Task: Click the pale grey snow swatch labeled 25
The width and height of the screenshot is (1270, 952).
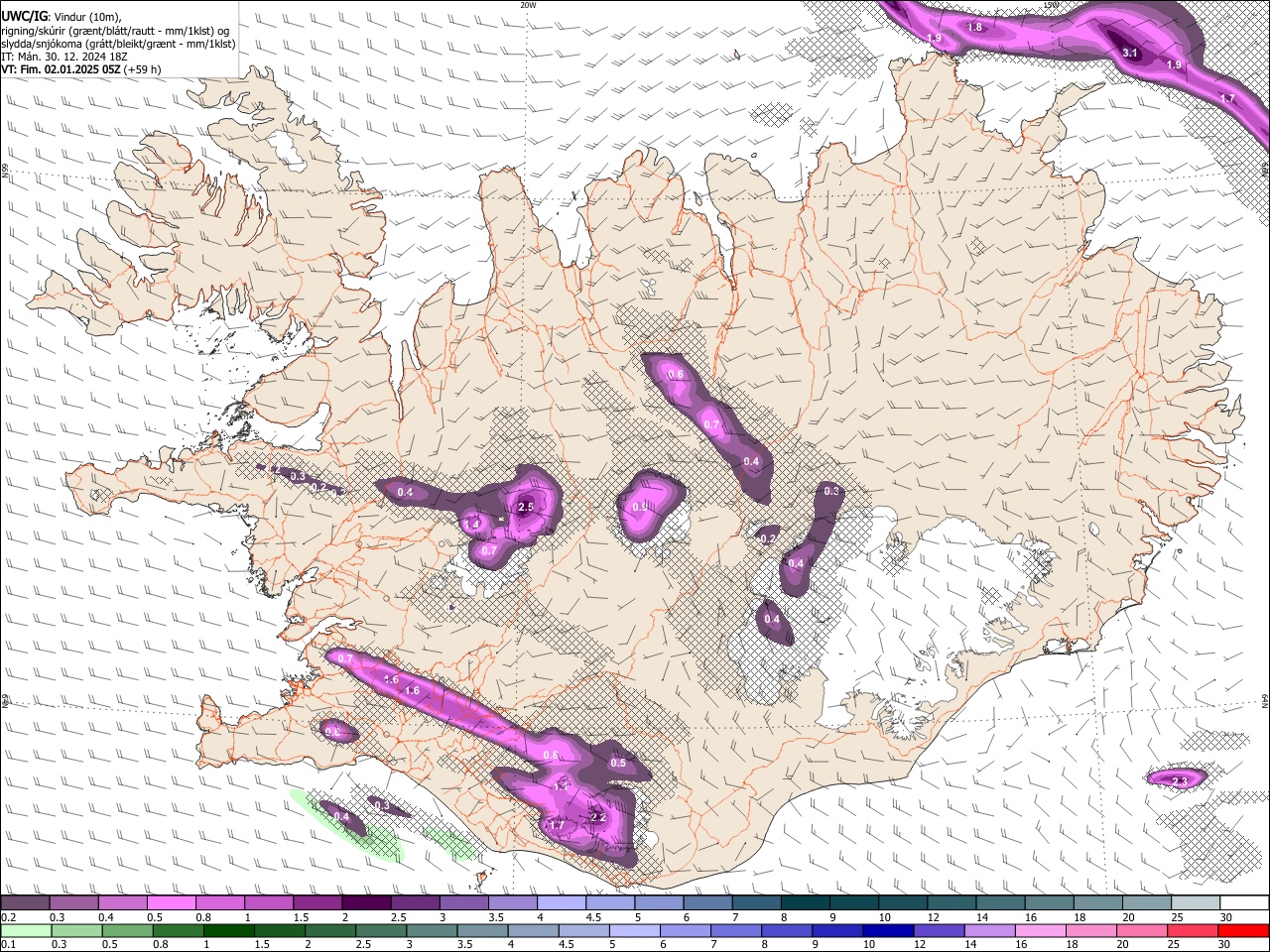Action: (x=1195, y=903)
